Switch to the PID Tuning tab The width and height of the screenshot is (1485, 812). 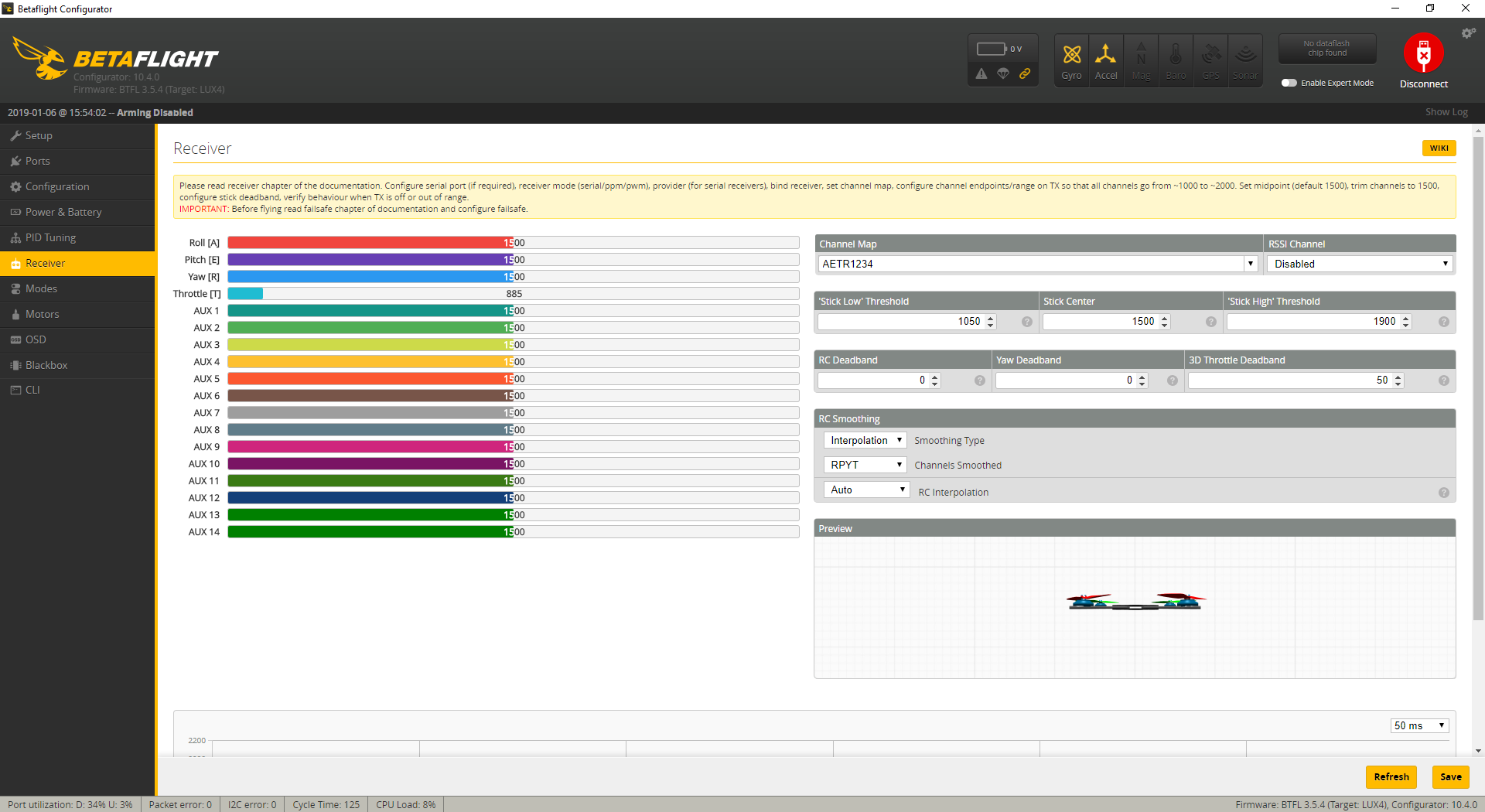pyautogui.click(x=50, y=237)
